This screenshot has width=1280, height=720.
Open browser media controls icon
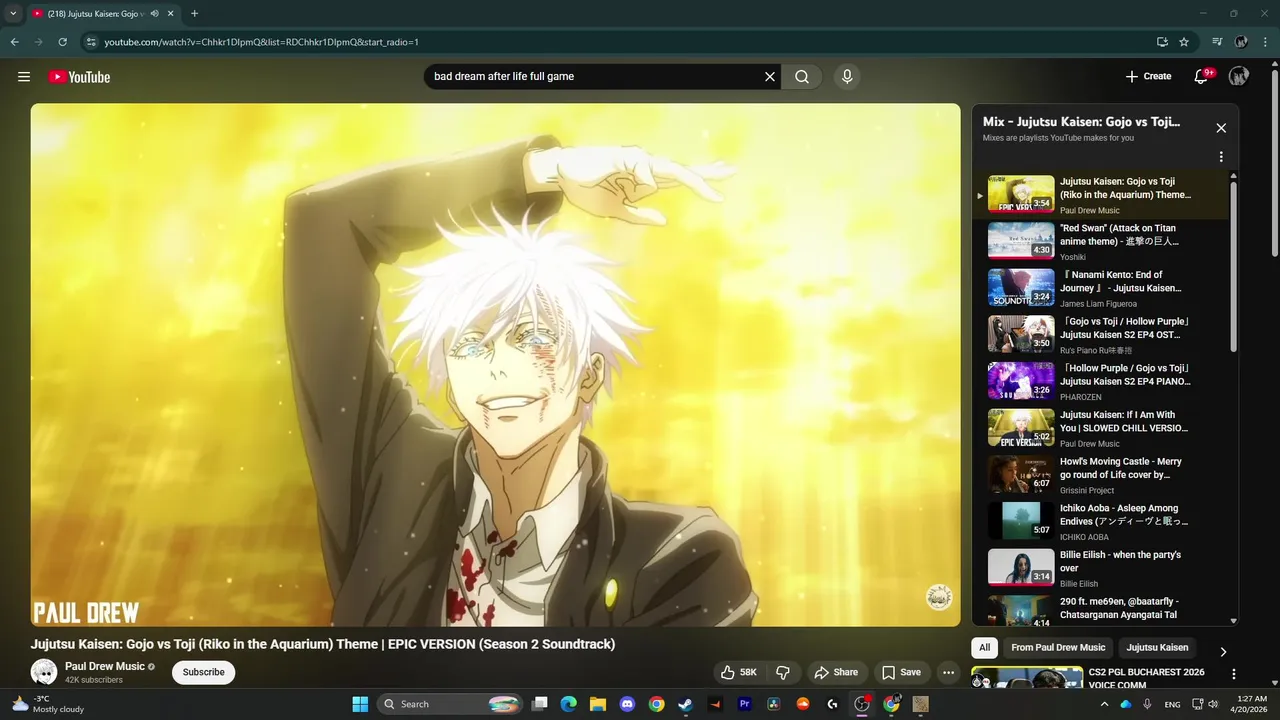pos(1217,42)
